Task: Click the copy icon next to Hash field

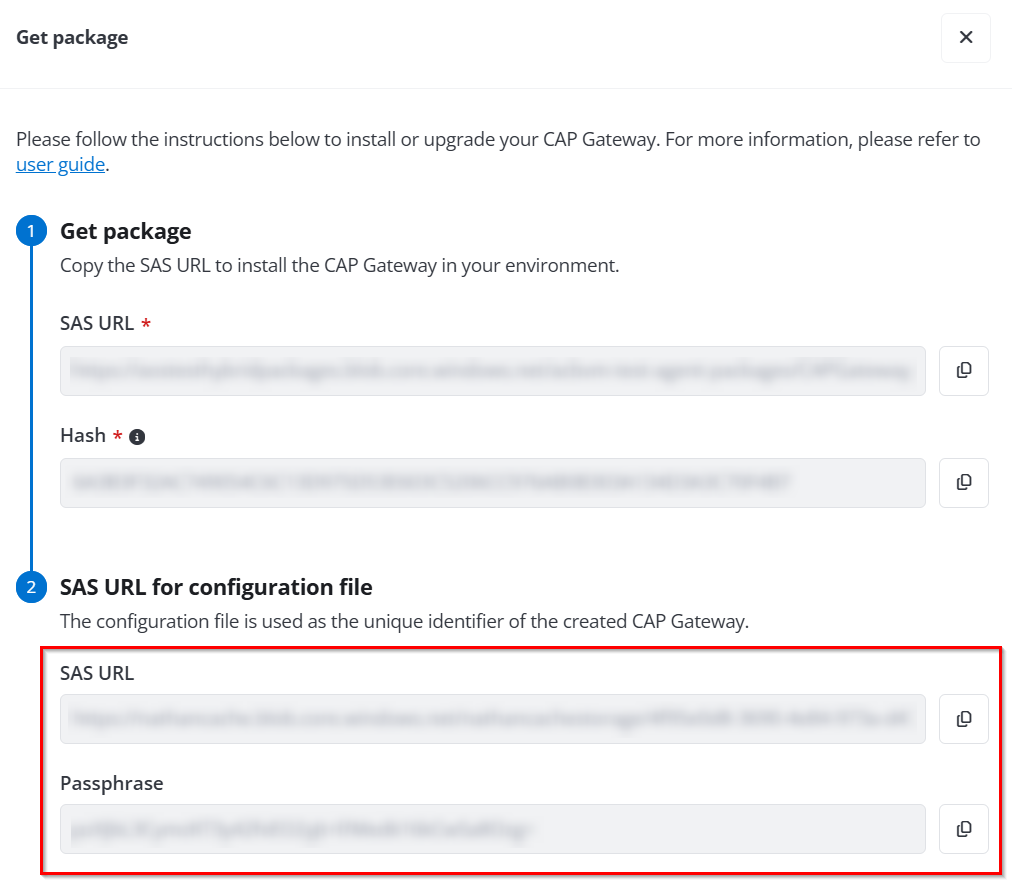Action: click(963, 482)
